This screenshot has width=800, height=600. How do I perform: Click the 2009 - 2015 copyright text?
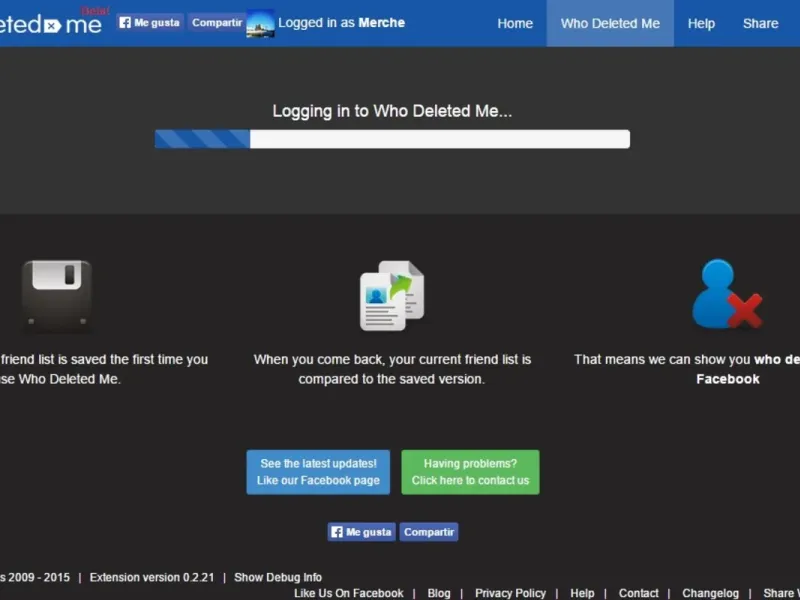coord(35,577)
